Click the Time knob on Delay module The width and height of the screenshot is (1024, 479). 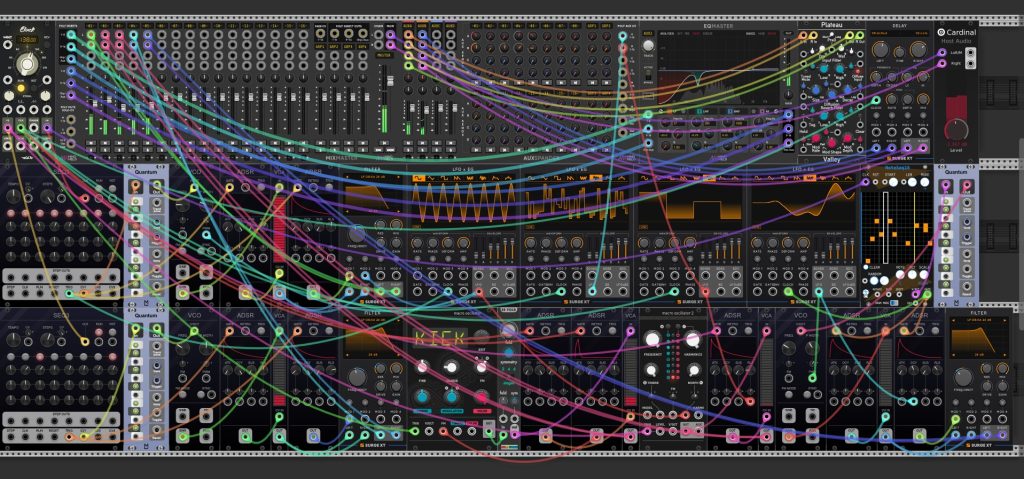point(899,52)
